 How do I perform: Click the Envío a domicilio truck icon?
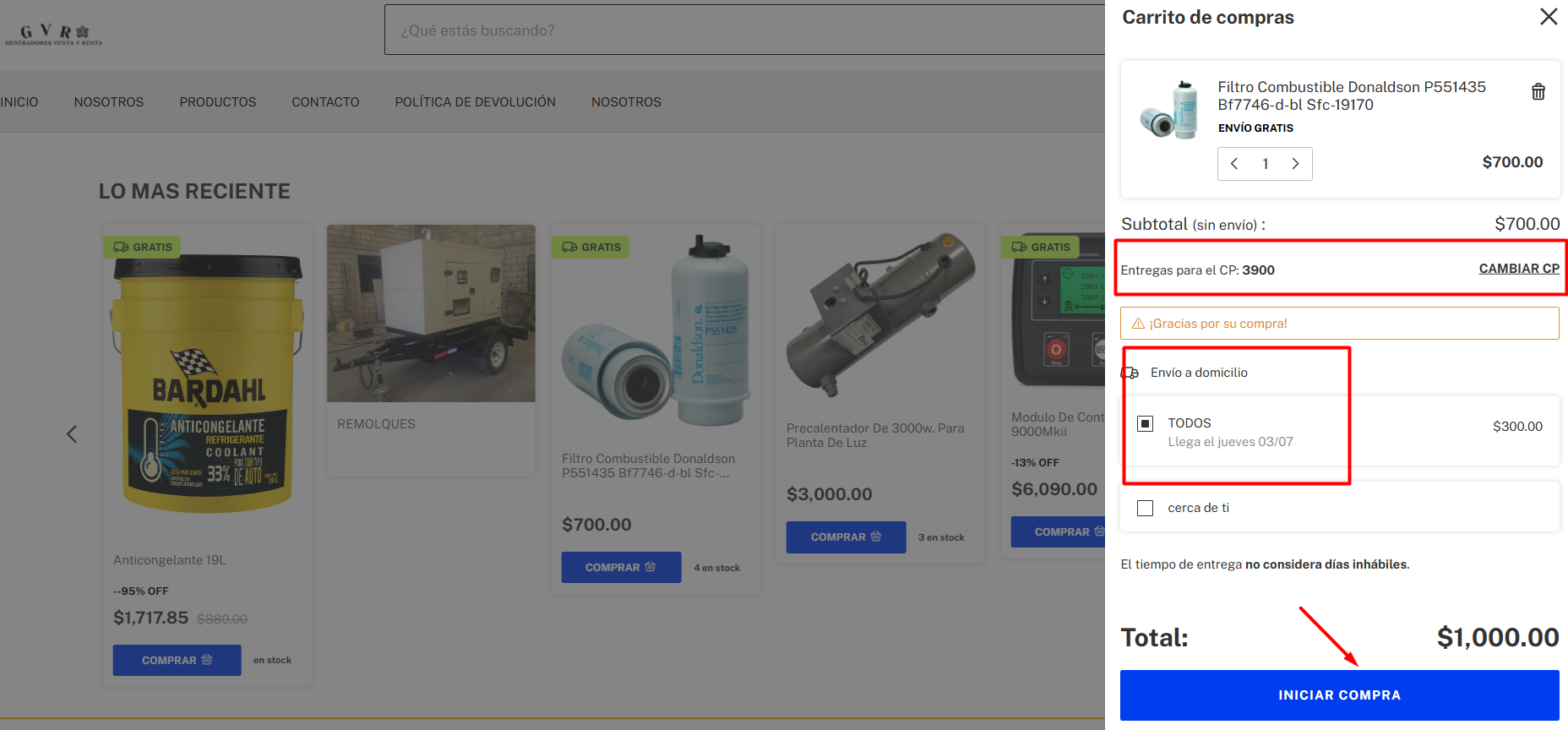[1130, 373]
